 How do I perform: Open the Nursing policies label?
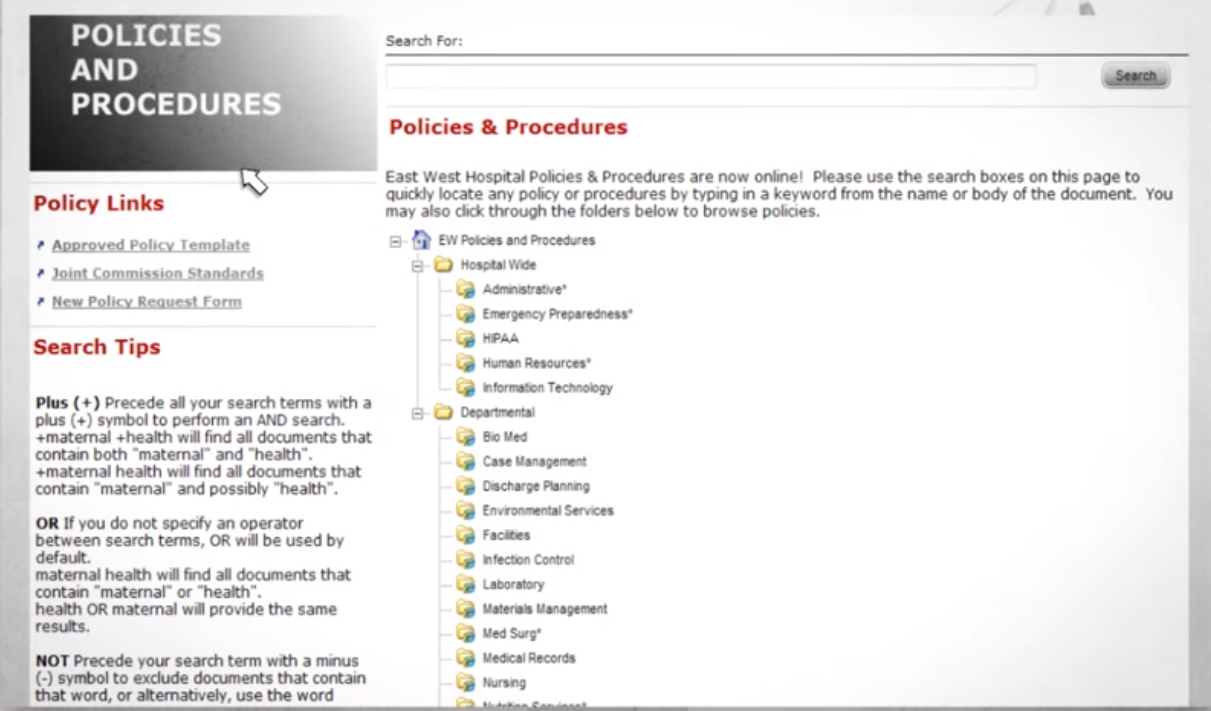[504, 683]
